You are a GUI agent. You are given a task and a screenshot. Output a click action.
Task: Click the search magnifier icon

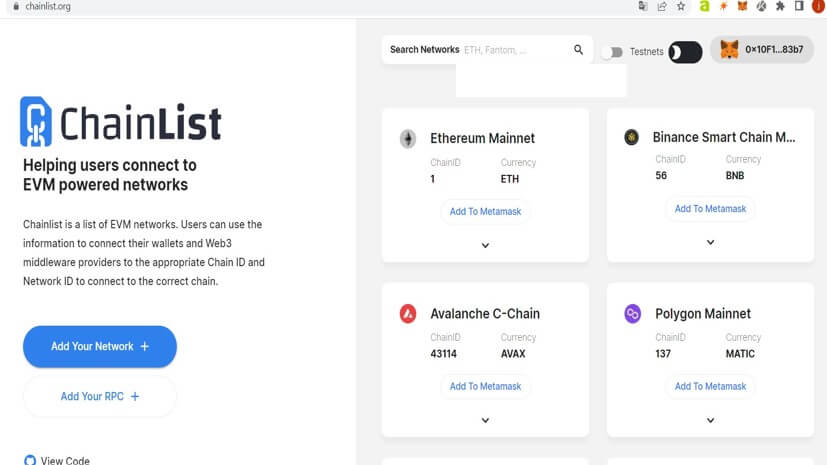579,50
